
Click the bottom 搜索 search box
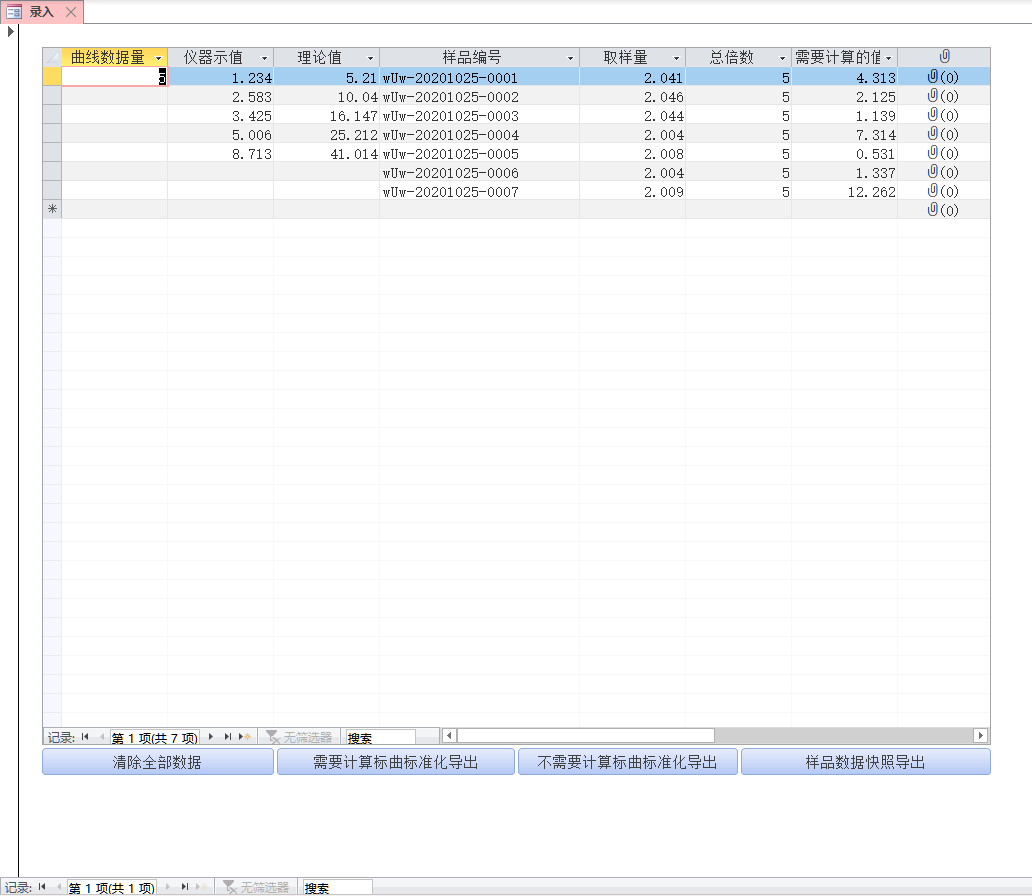pos(338,887)
